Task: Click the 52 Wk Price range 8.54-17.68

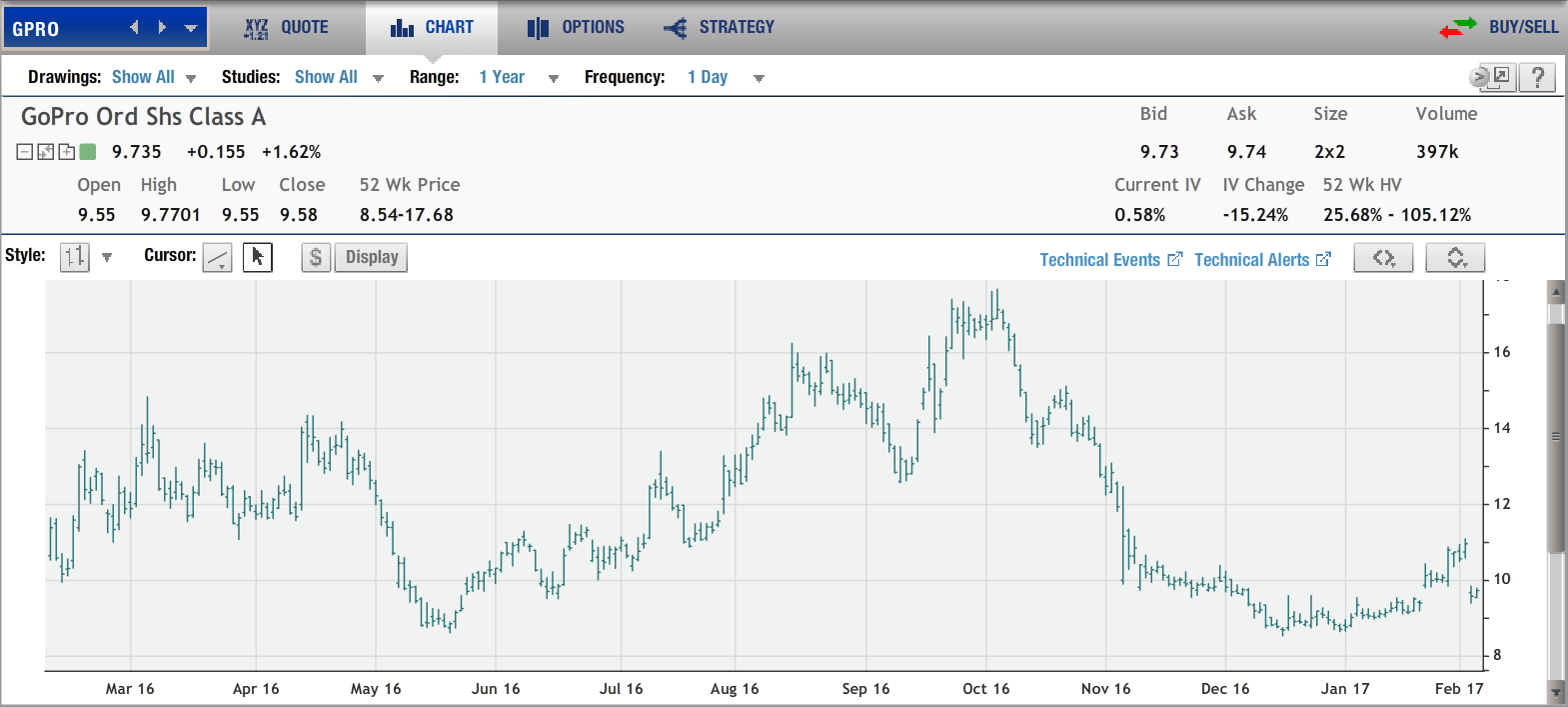Action: pyautogui.click(x=407, y=215)
